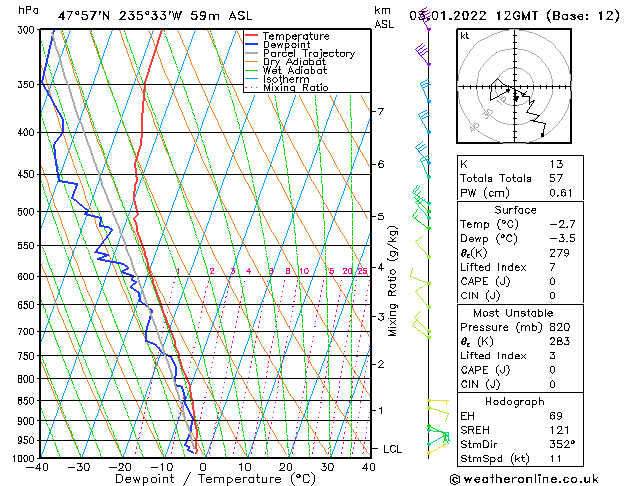Viewport: 629px width, 486px height.
Task: Click the 350 hPa pressure label
Action: click(x=28, y=85)
